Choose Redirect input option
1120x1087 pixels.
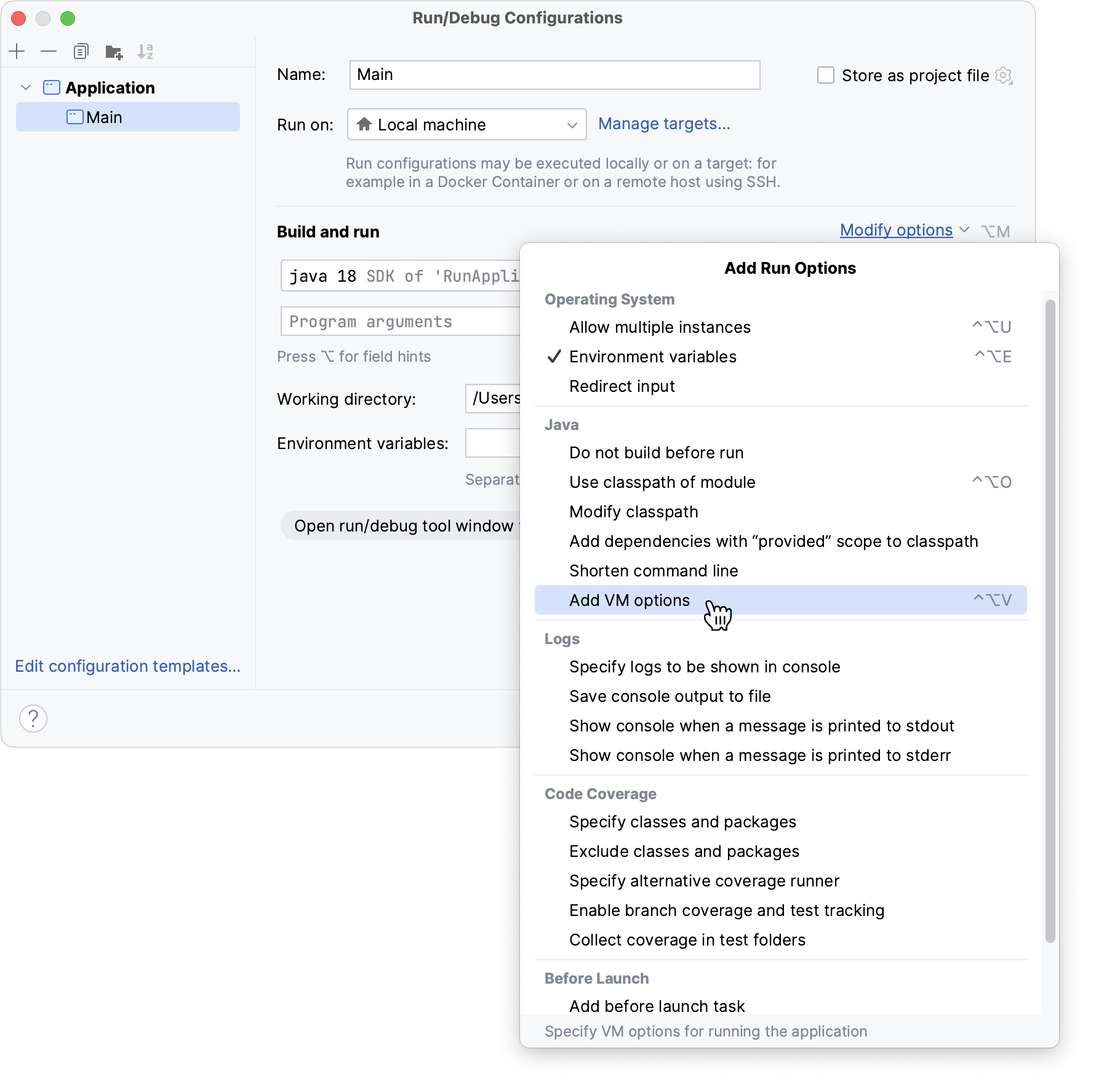point(781,386)
